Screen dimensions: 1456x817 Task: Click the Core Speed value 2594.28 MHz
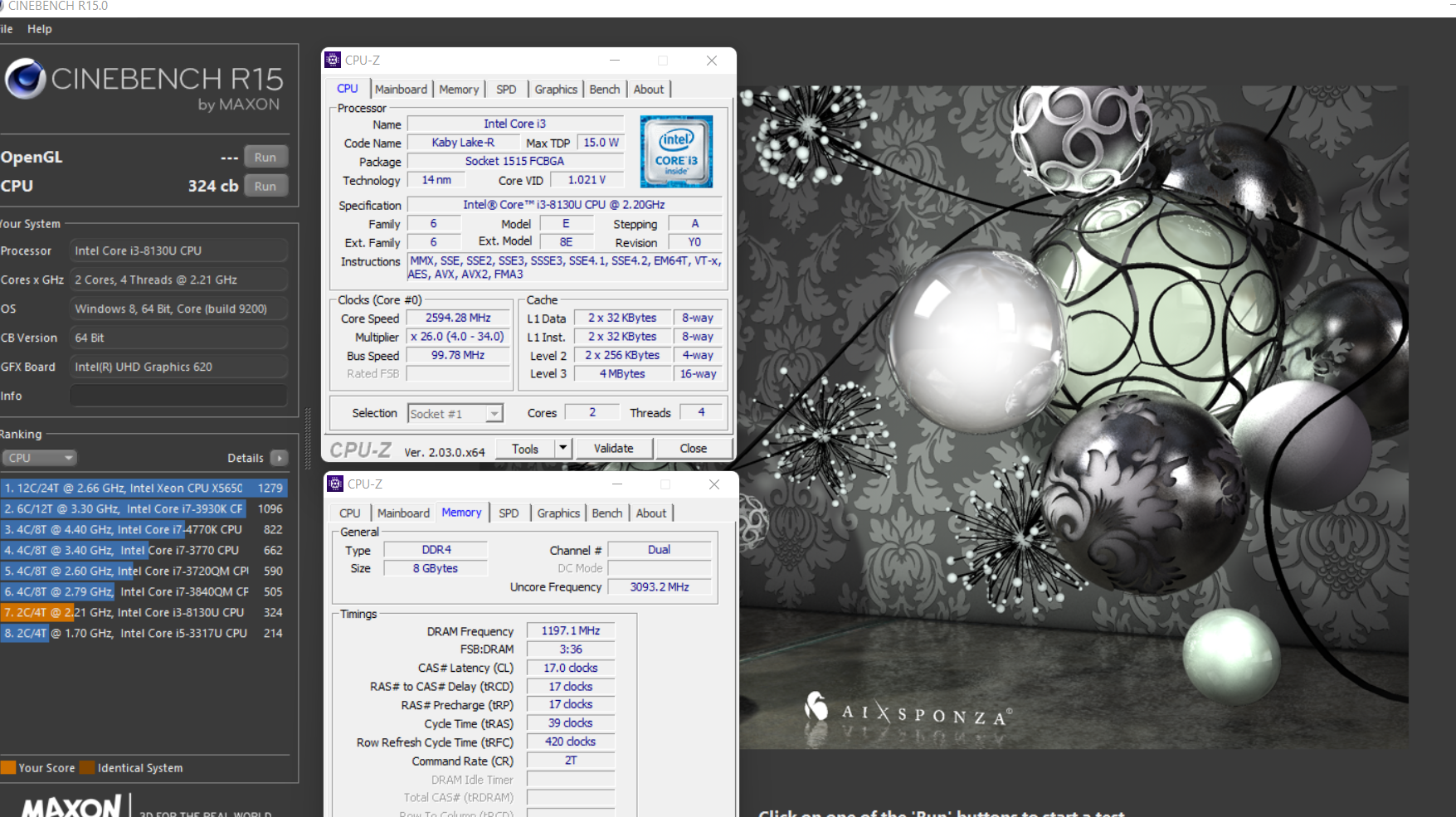[458, 318]
